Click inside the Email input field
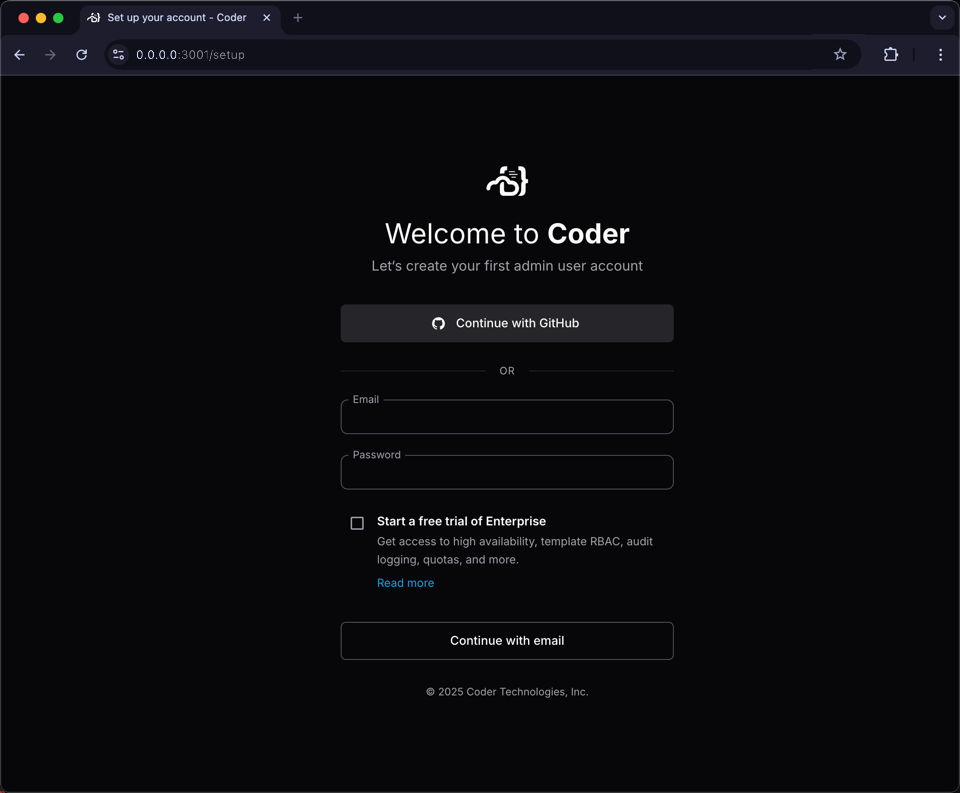 point(506,416)
